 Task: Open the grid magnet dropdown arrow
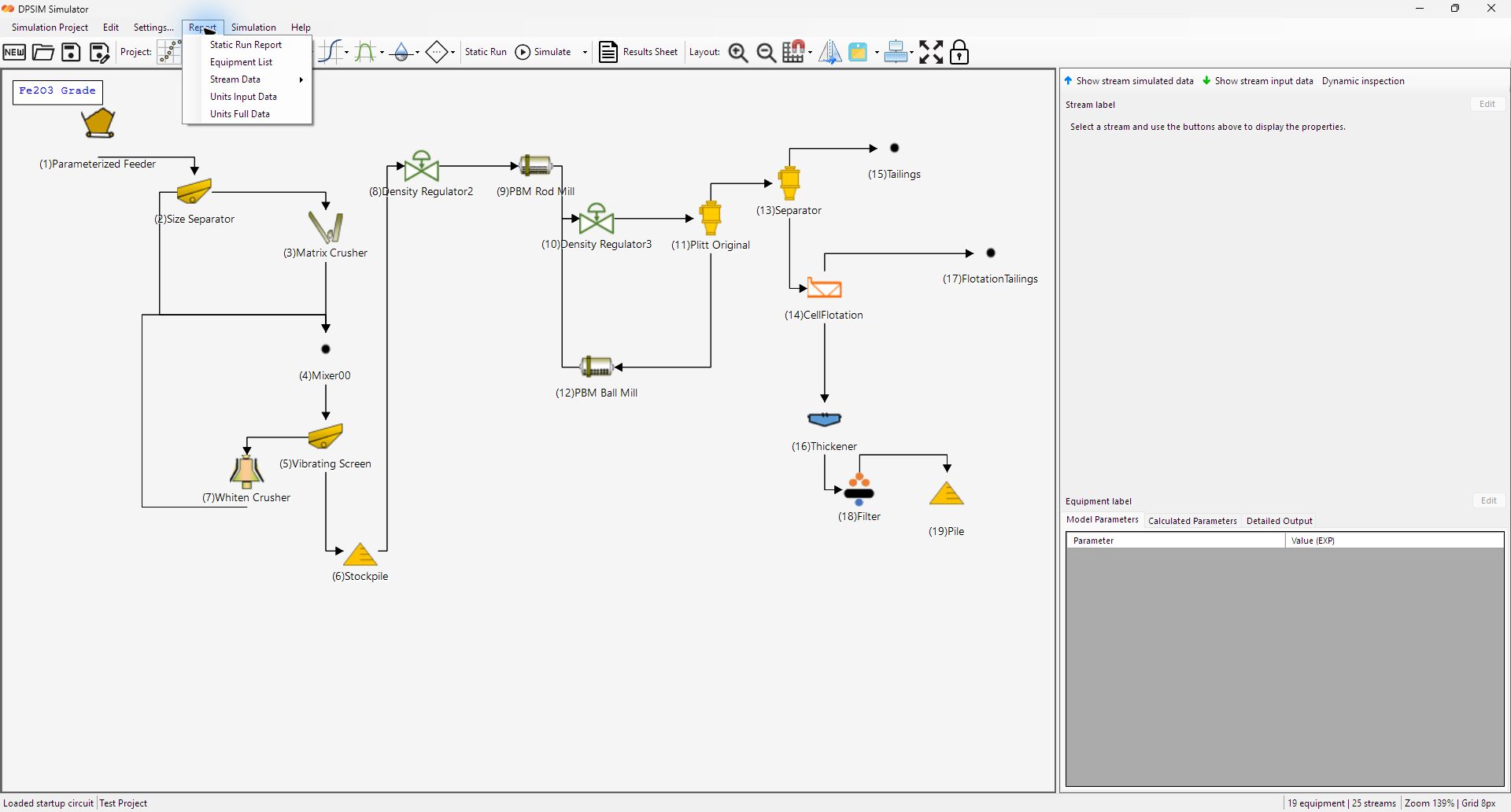point(810,53)
